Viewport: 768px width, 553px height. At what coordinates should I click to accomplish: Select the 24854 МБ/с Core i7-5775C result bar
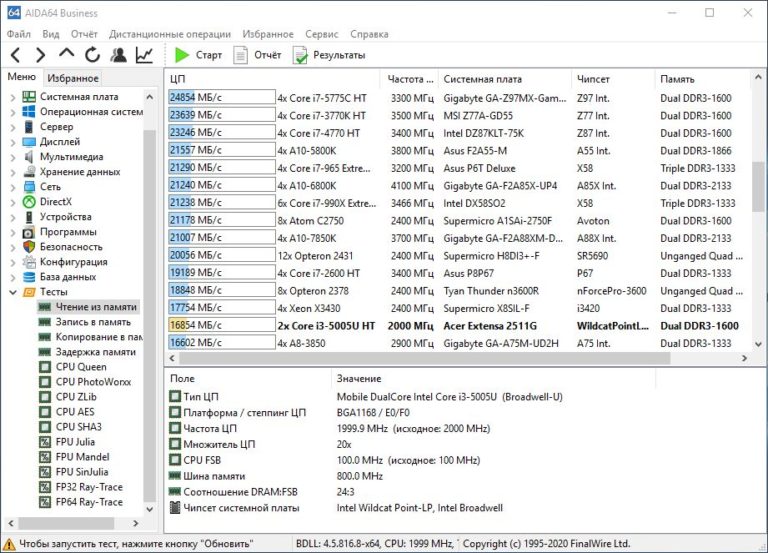point(221,97)
